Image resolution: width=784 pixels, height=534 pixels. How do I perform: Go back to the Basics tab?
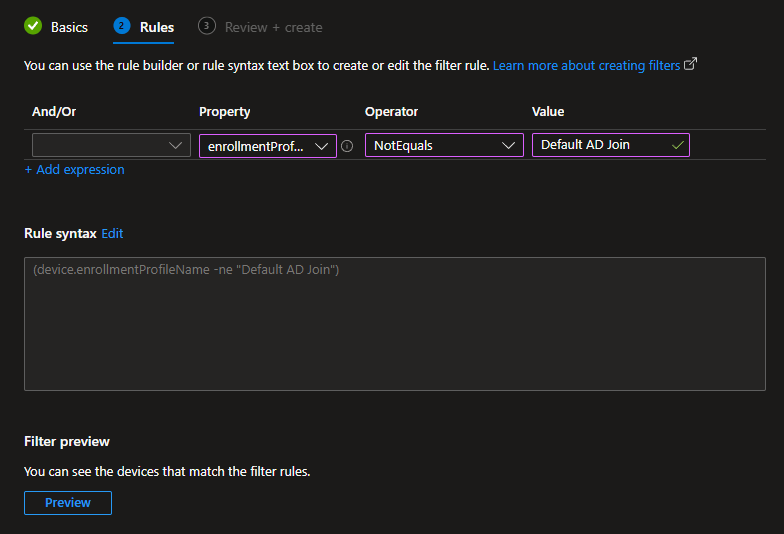[69, 27]
